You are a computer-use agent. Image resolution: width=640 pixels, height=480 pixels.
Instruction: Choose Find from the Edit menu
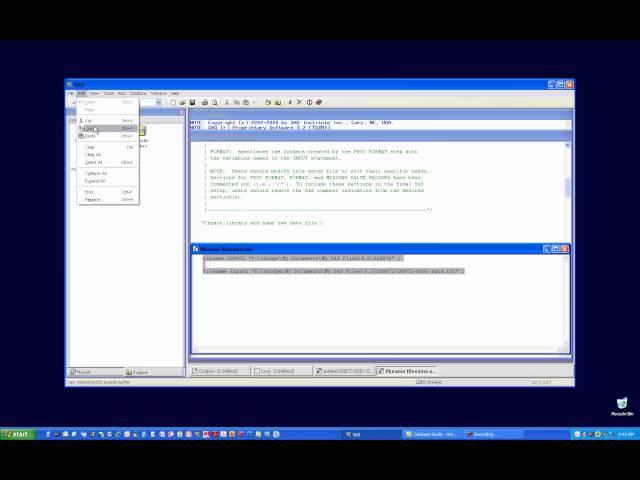108,192
